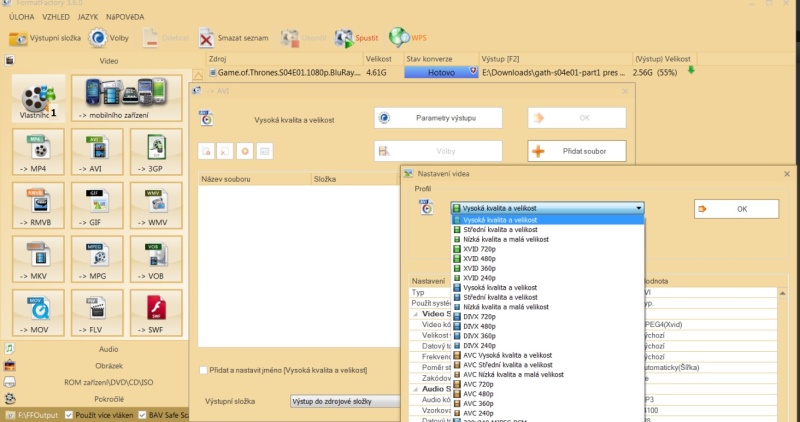Image resolution: width=800 pixels, height=422 pixels.
Task: Click the Hotovo conversion status bar
Action: point(441,72)
